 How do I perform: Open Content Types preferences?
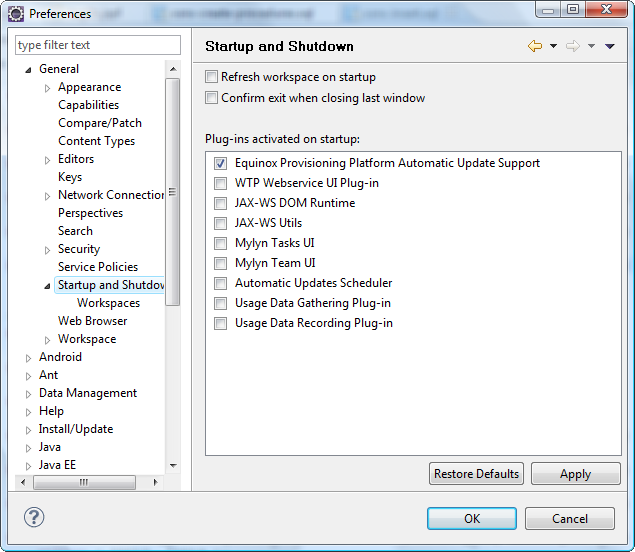click(x=96, y=141)
